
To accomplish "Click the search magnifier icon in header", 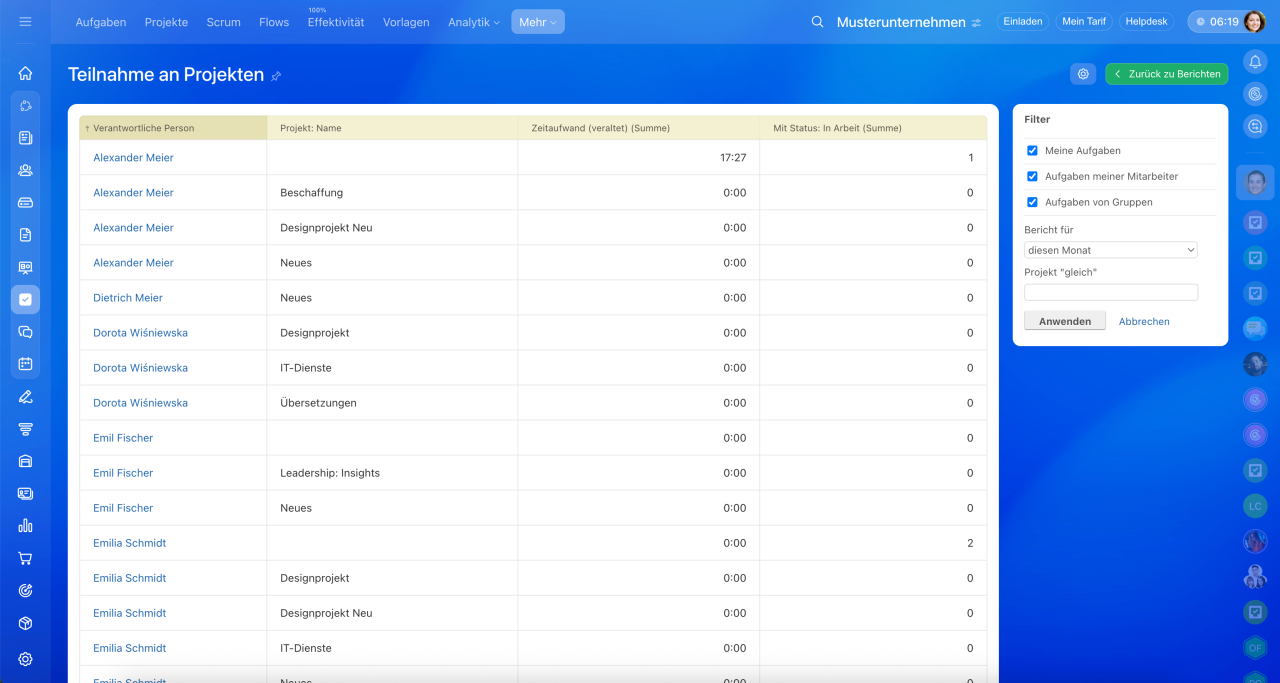I will coord(817,22).
